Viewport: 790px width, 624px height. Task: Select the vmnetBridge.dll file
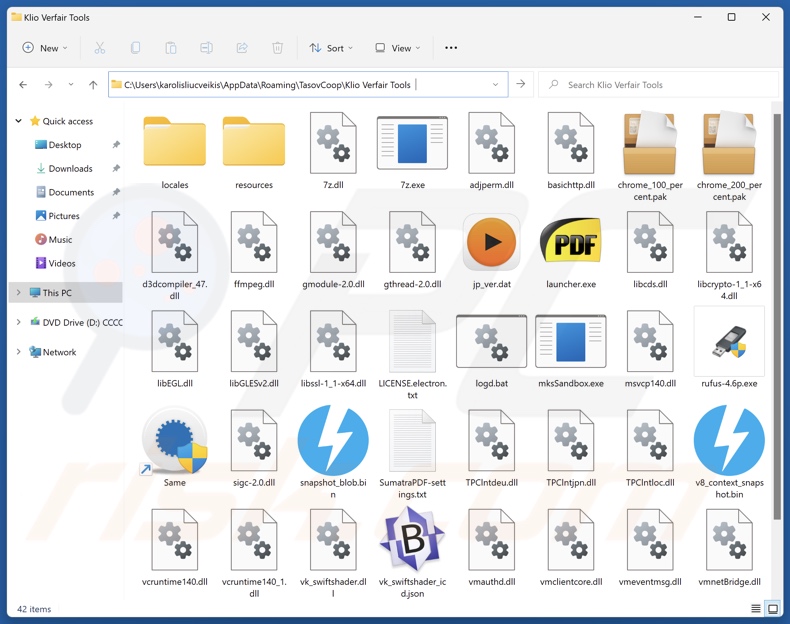point(729,548)
